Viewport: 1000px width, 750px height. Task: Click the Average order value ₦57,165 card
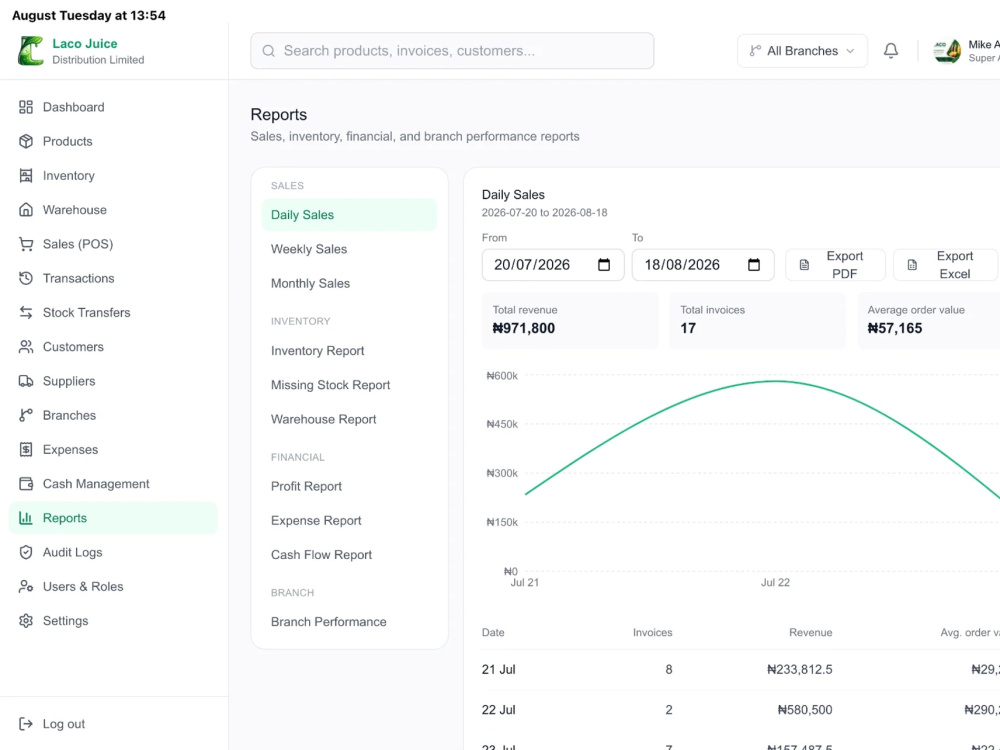[929, 320]
